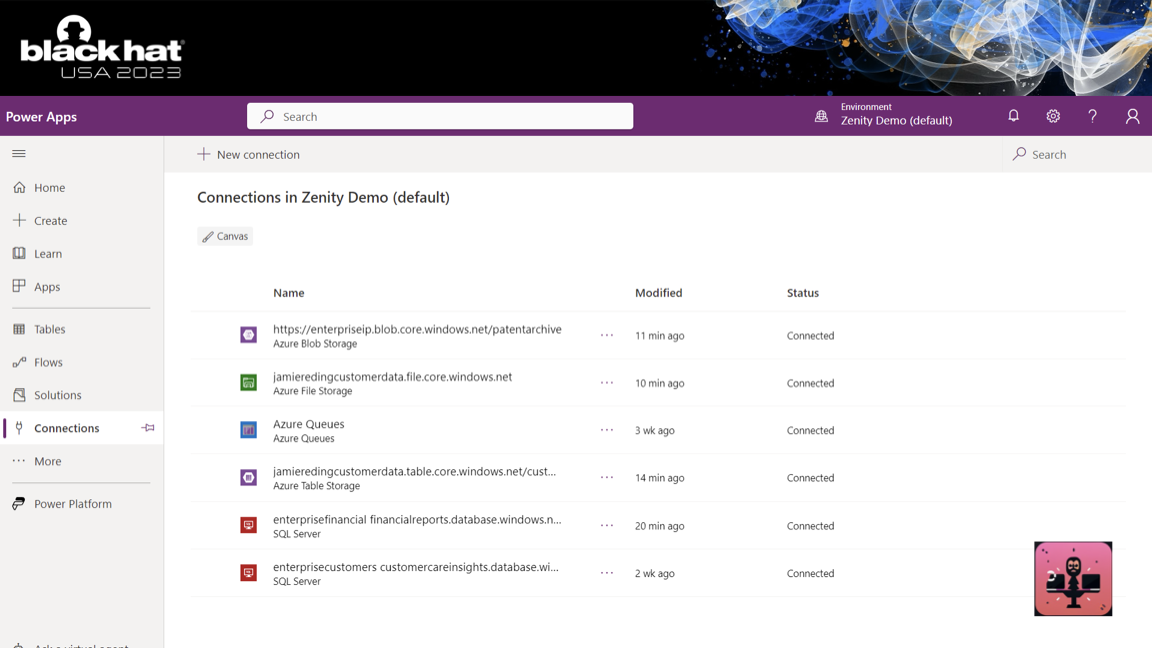Image resolution: width=1152 pixels, height=648 pixels.
Task: Open enterprisecustomers customercareinsights database connection
Action: tap(416, 567)
